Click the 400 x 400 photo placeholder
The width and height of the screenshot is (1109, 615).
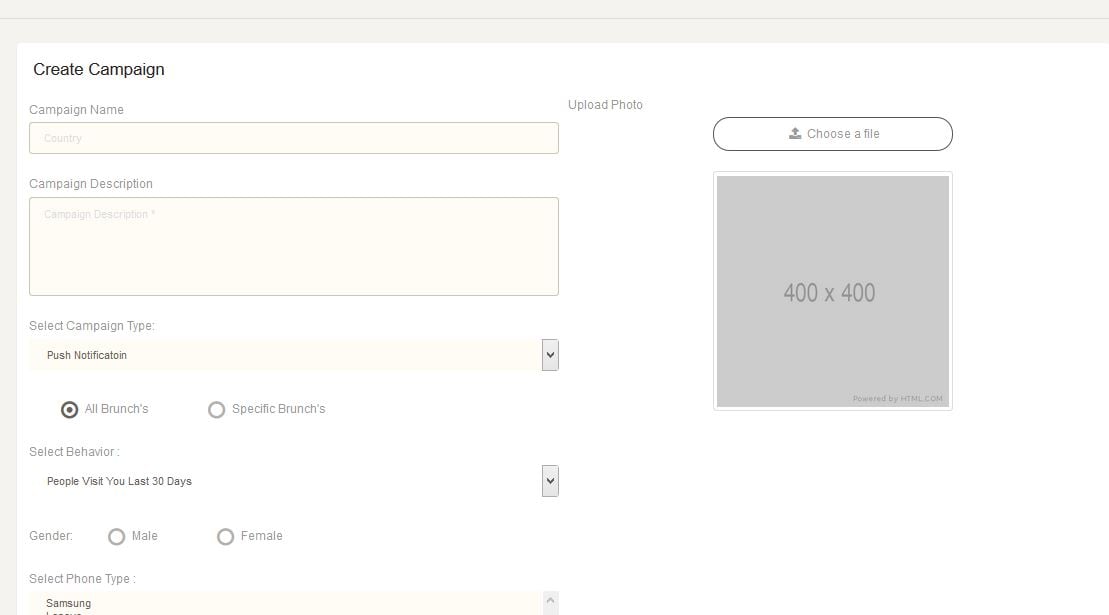click(832, 291)
